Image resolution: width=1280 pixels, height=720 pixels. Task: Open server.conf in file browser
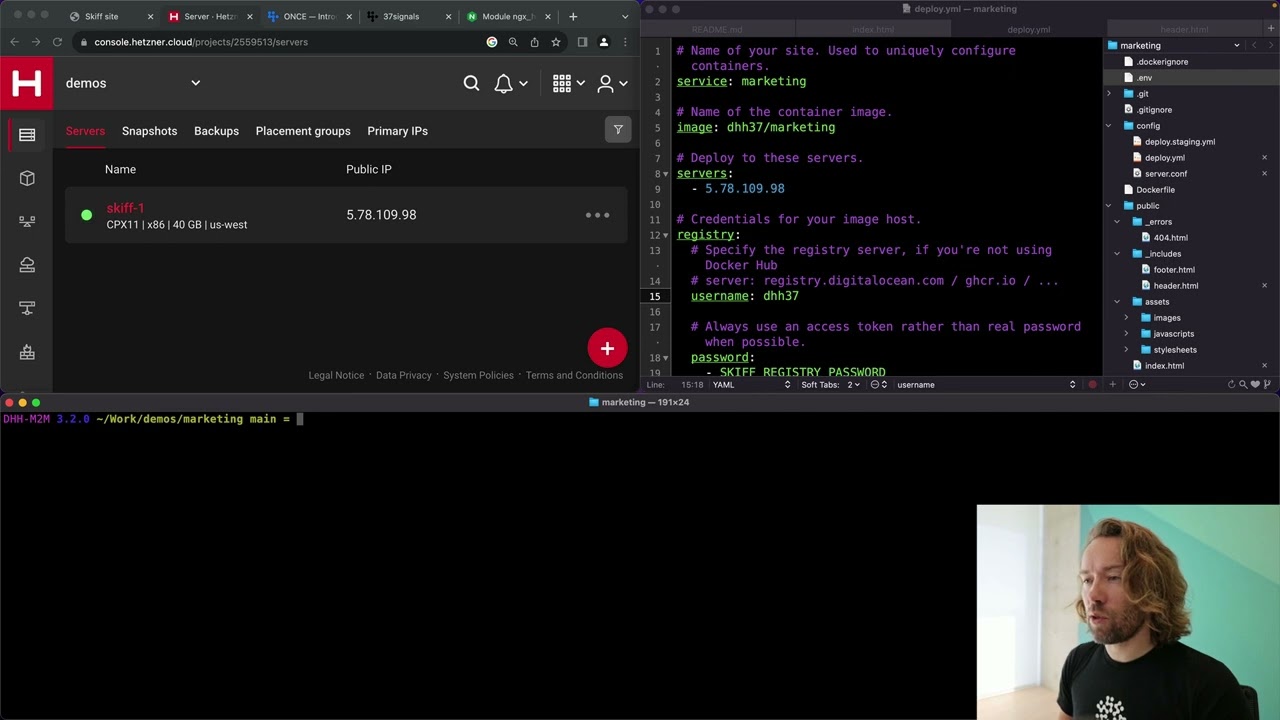click(x=1165, y=174)
